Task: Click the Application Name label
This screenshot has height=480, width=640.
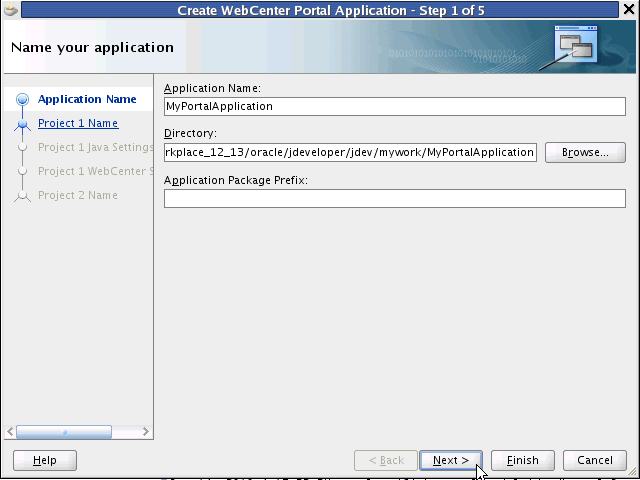Action: 212,88
